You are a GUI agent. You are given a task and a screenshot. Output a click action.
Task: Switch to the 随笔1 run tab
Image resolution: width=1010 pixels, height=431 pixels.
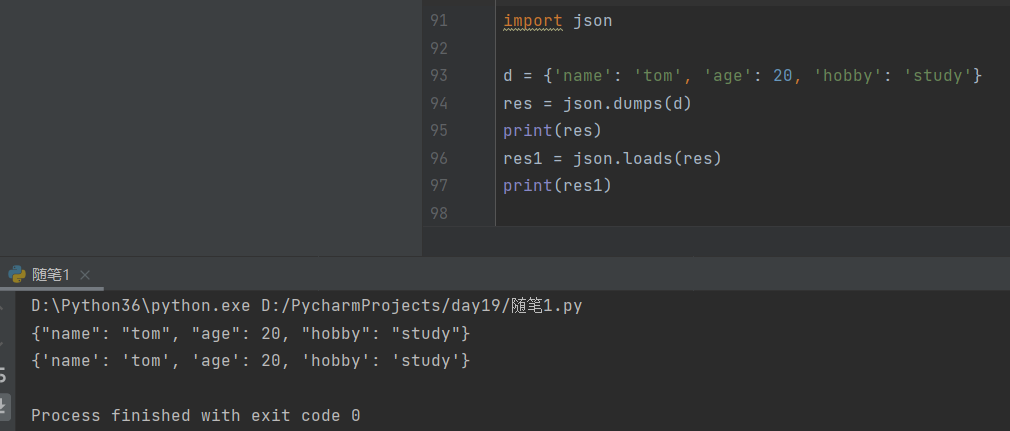pos(50,274)
